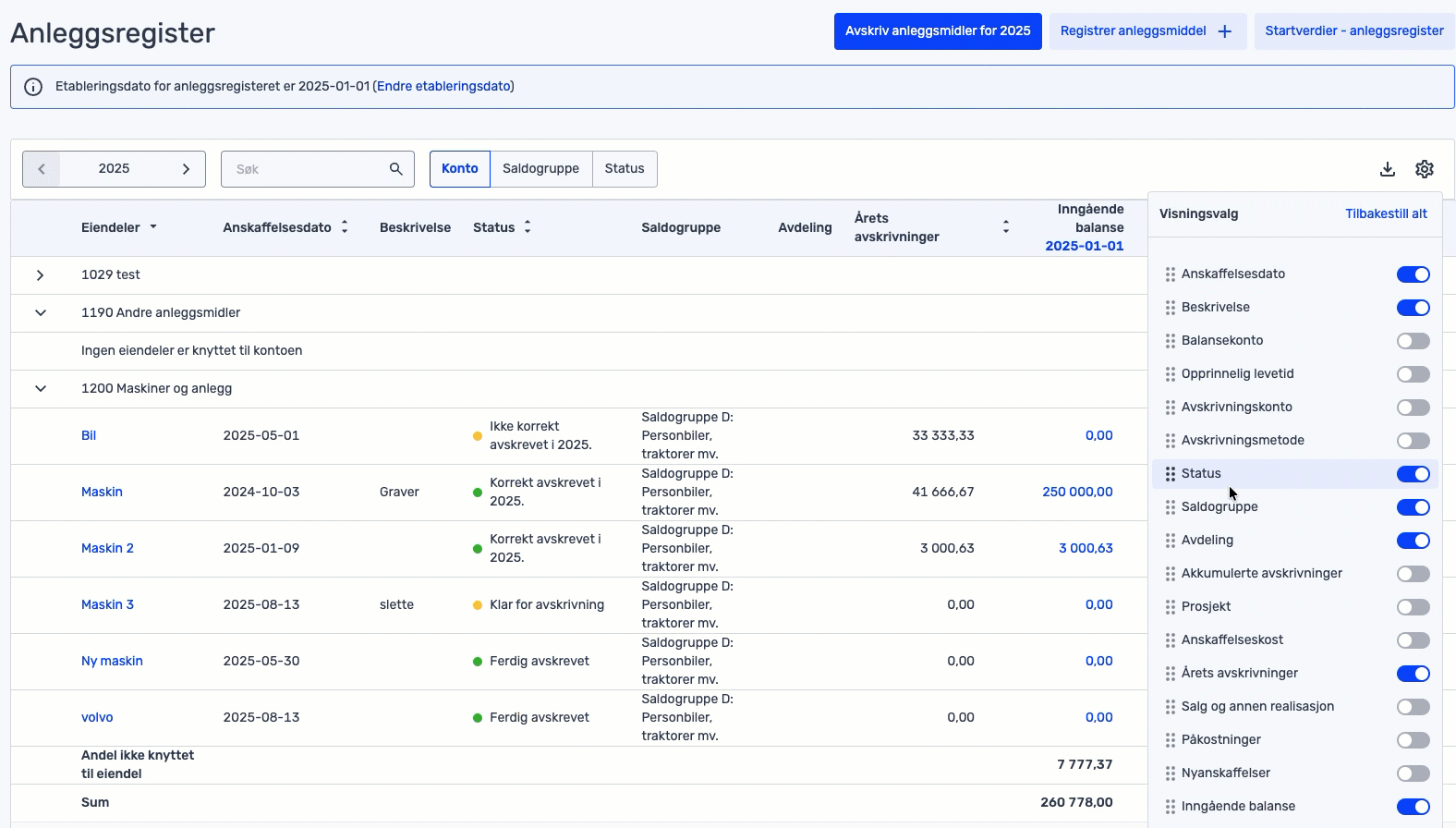This screenshot has height=828, width=1456.
Task: Click Tilbakestill alt reset link
Action: [1385, 214]
